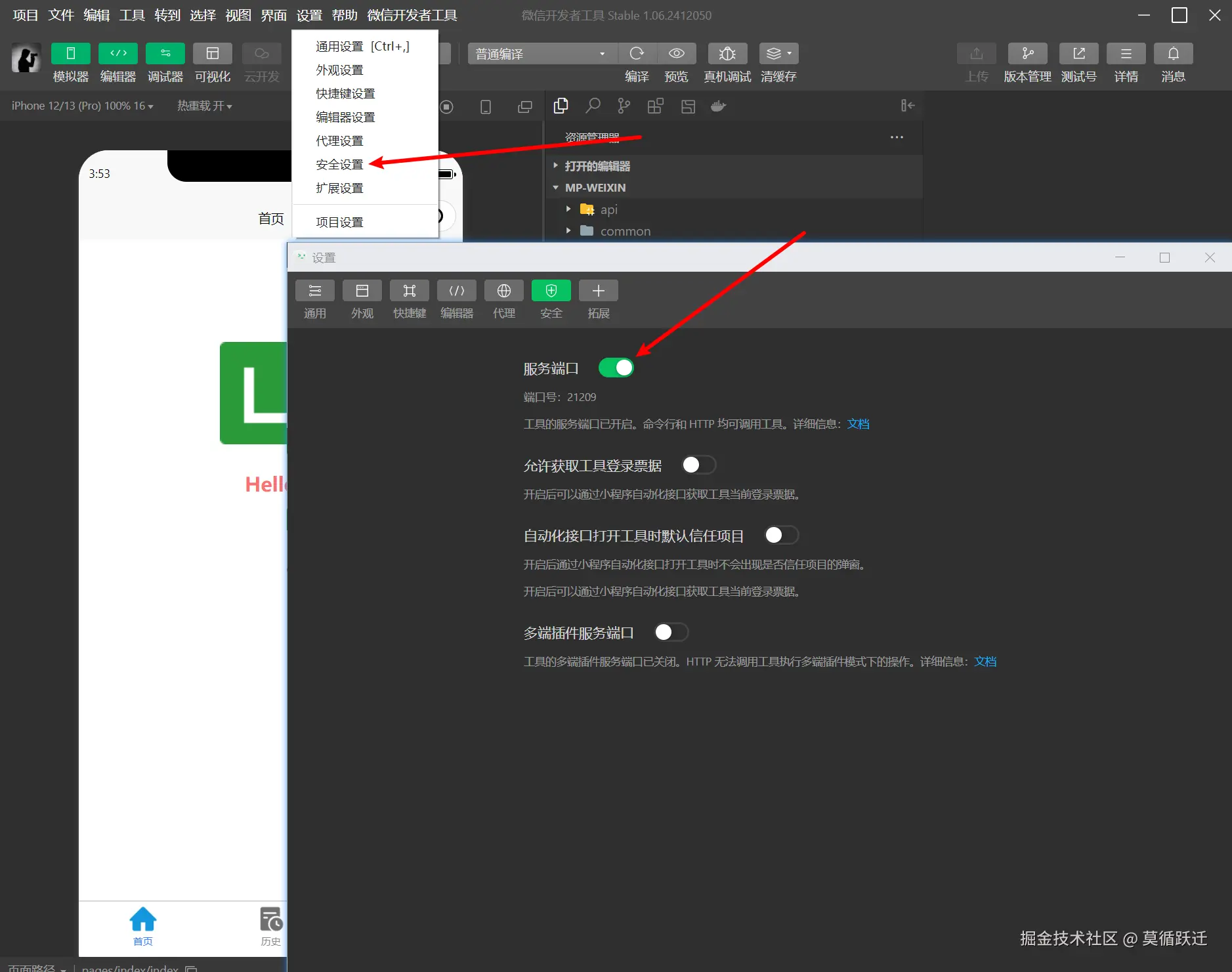Open the 微信开发者工具 menu
Image resolution: width=1232 pixels, height=972 pixels.
click(x=412, y=15)
